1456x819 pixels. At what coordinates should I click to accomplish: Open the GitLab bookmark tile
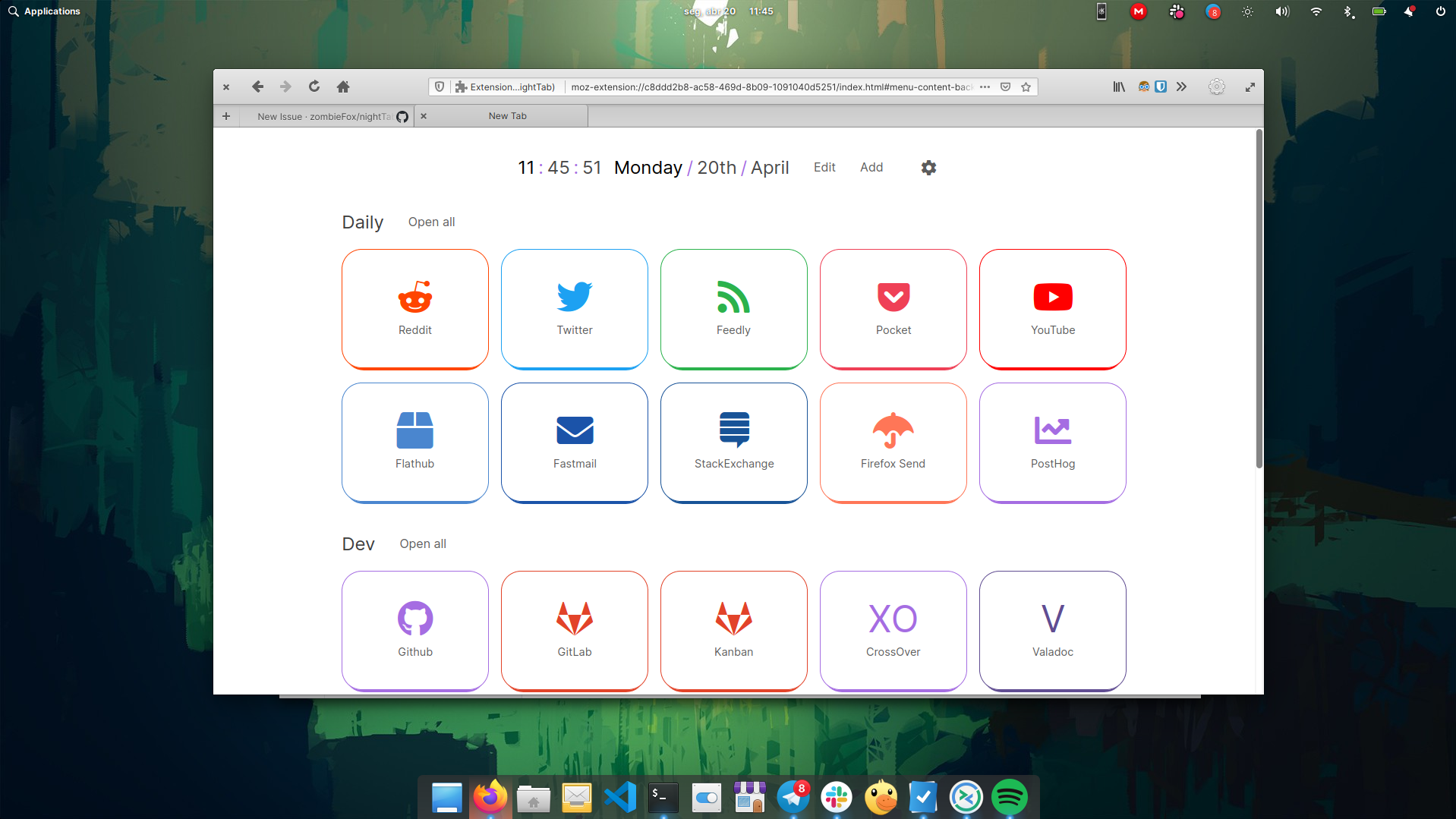575,631
